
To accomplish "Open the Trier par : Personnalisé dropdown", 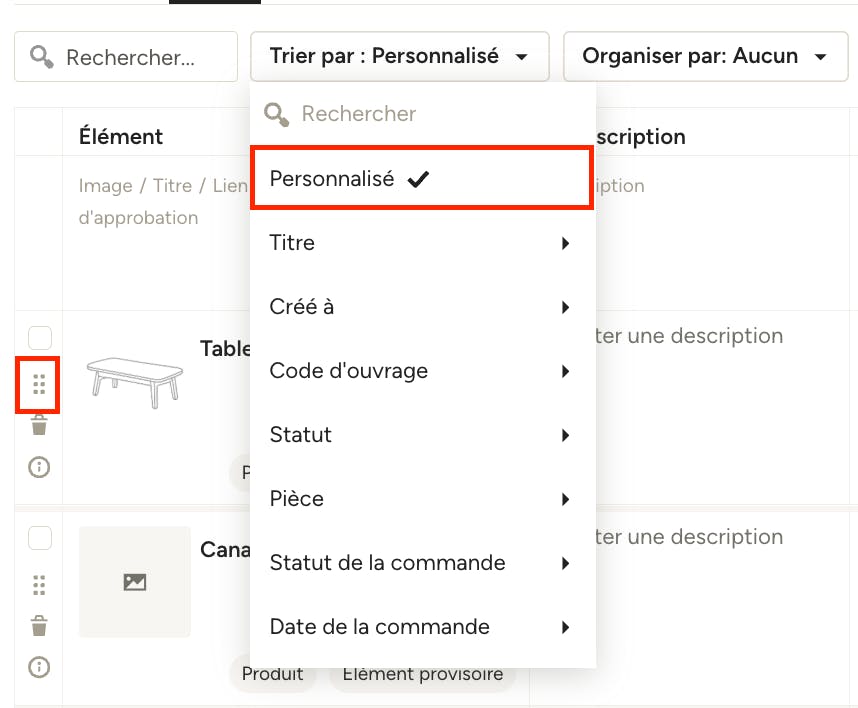I will click(399, 56).
